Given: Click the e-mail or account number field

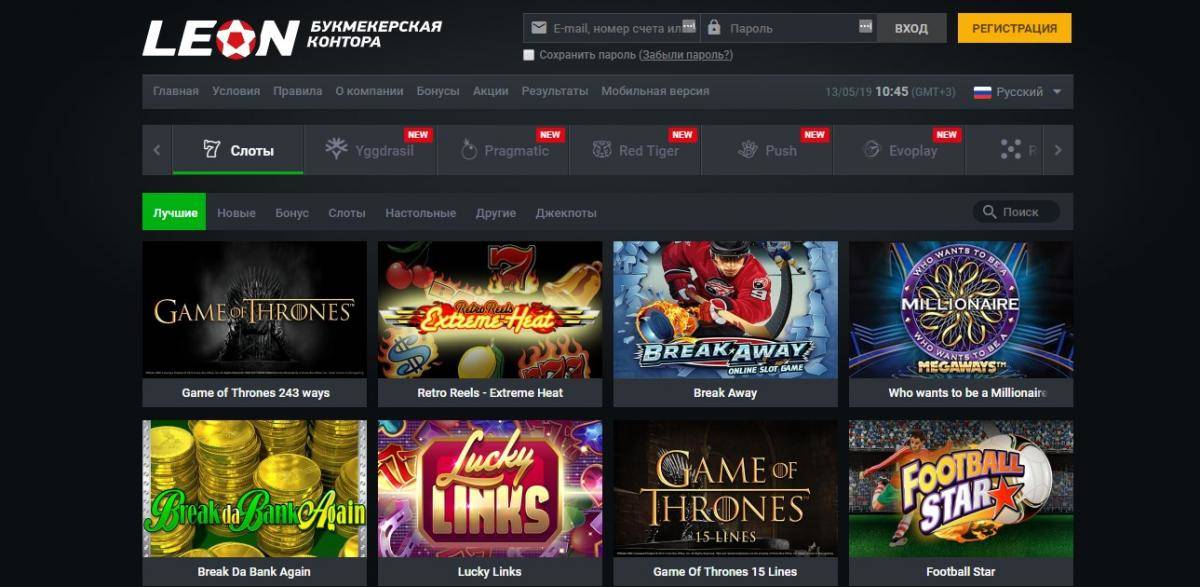Looking at the screenshot, I should (x=611, y=28).
